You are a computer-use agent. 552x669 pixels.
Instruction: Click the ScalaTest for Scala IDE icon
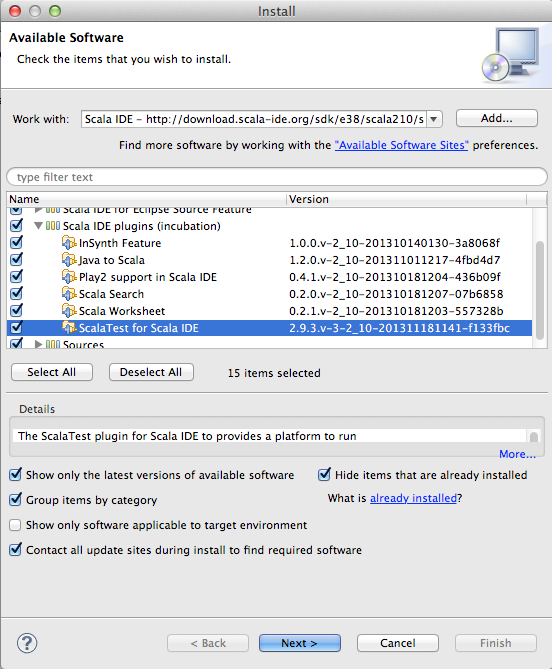tap(69, 328)
